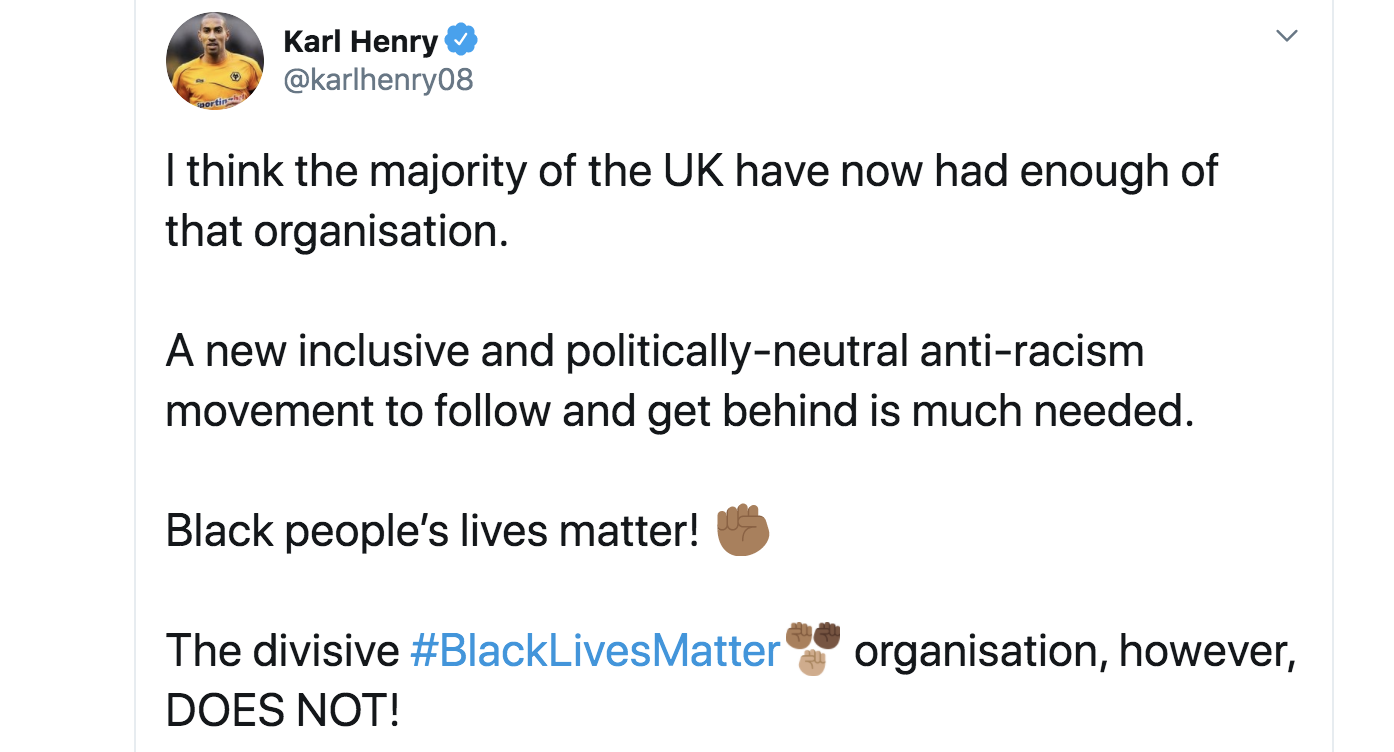Click Karl Henry's profile avatar photo
1394x752 pixels.
point(214,60)
